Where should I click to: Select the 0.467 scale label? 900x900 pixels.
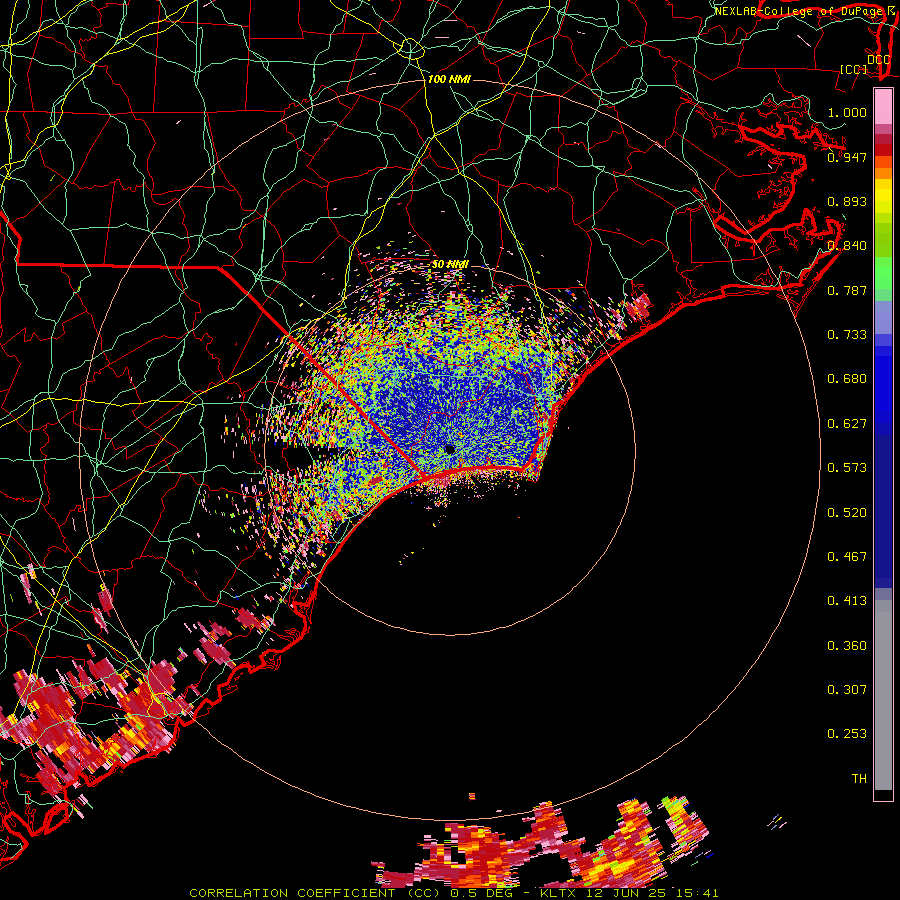(x=847, y=557)
